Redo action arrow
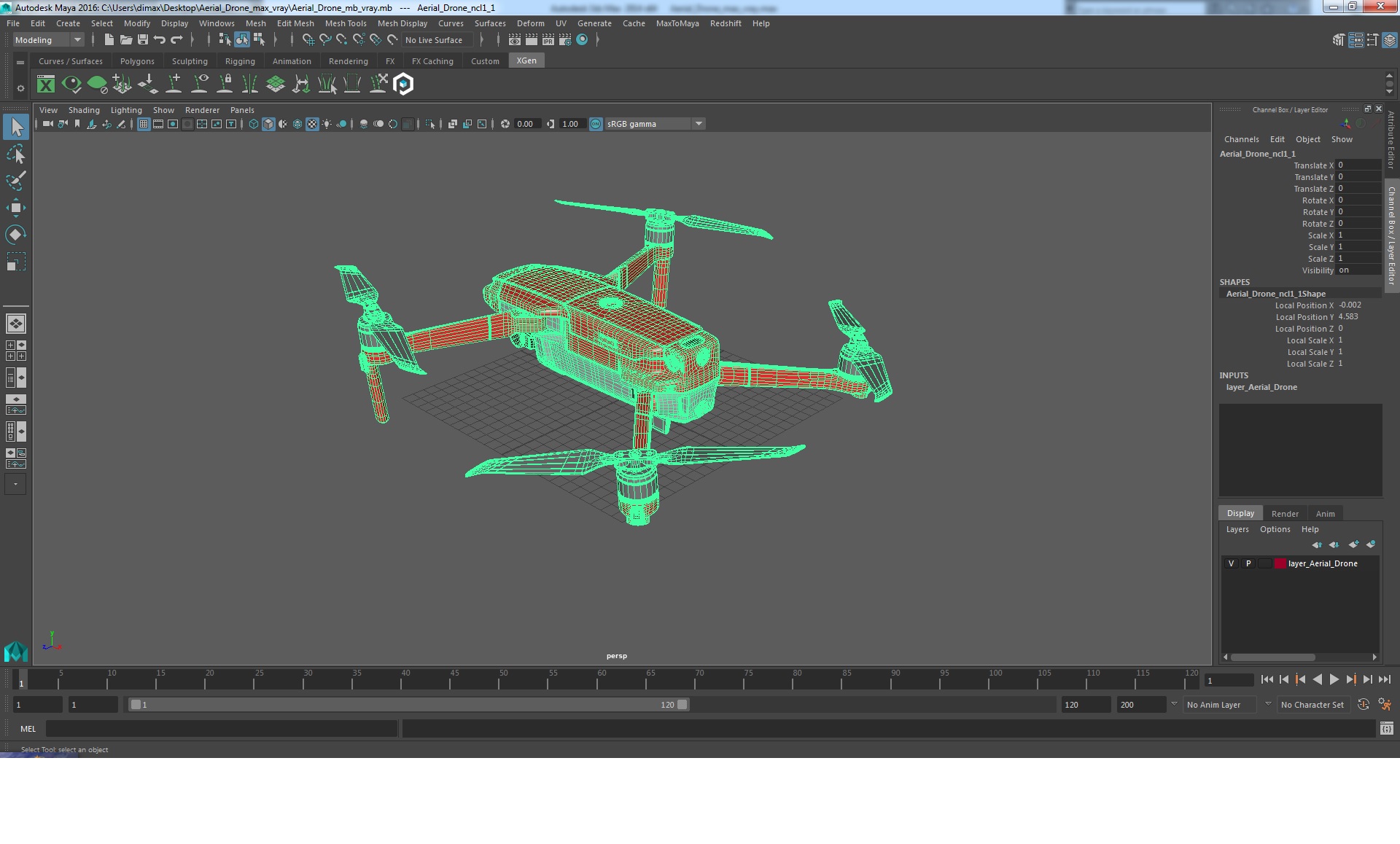 [x=176, y=40]
